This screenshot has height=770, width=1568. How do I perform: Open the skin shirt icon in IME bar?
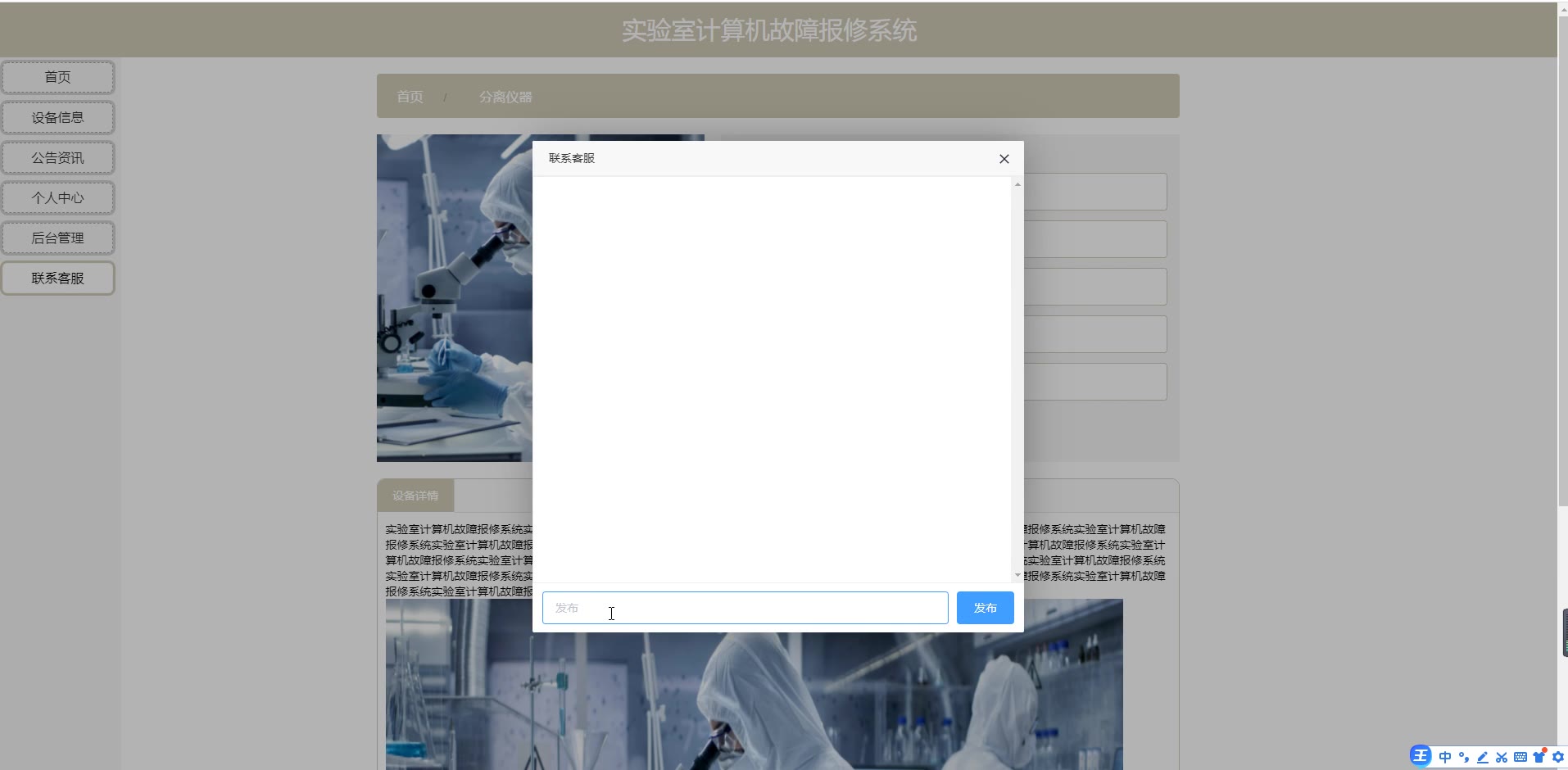(x=1539, y=756)
